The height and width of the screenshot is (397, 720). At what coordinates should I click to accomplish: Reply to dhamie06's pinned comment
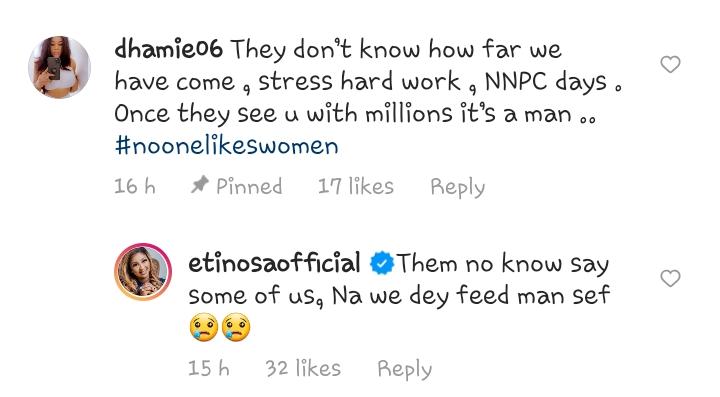pyautogui.click(x=457, y=187)
